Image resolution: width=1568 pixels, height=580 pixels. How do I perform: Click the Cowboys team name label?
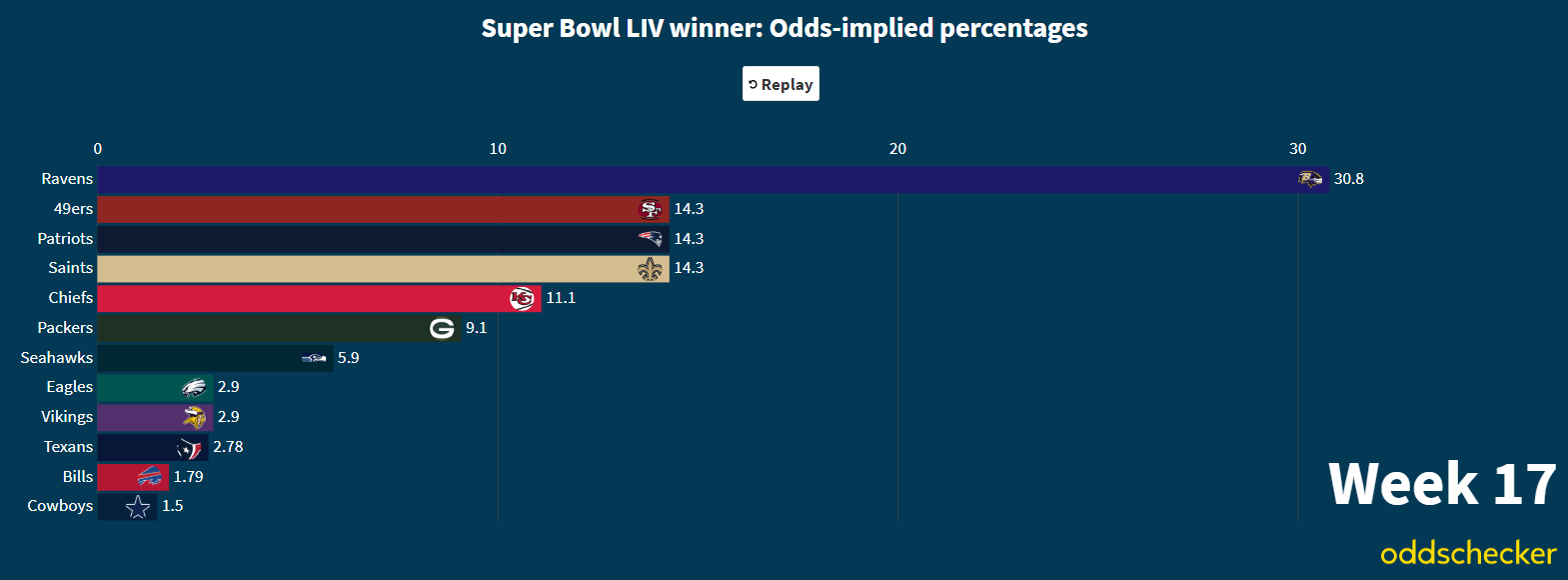(x=60, y=506)
